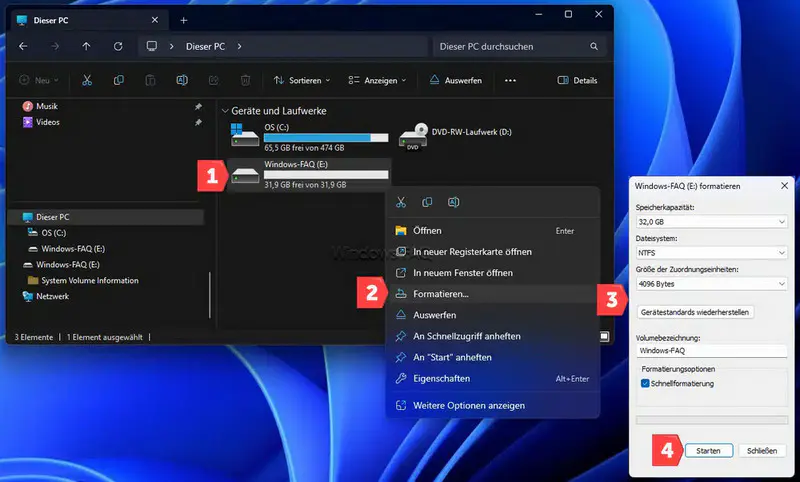Unpin Videos with its pin icon
Viewport: 800px width, 482px height.
[198, 122]
